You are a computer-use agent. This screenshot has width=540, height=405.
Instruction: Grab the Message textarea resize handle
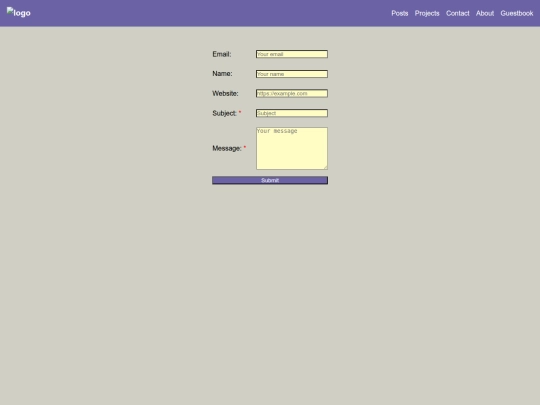tap(325, 167)
